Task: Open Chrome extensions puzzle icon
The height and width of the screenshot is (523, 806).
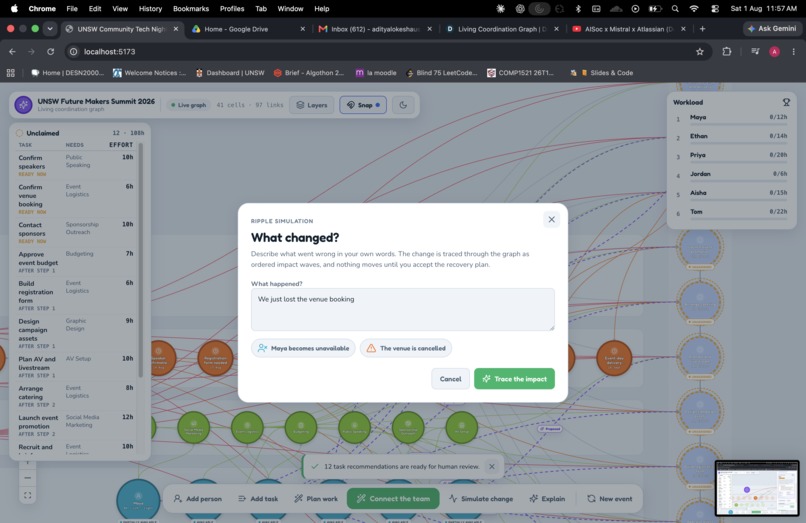Action: 727,51
